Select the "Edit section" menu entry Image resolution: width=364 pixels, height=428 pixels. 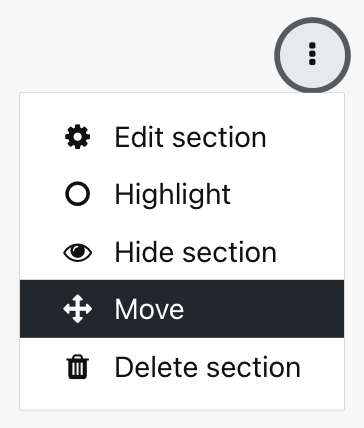182,137
